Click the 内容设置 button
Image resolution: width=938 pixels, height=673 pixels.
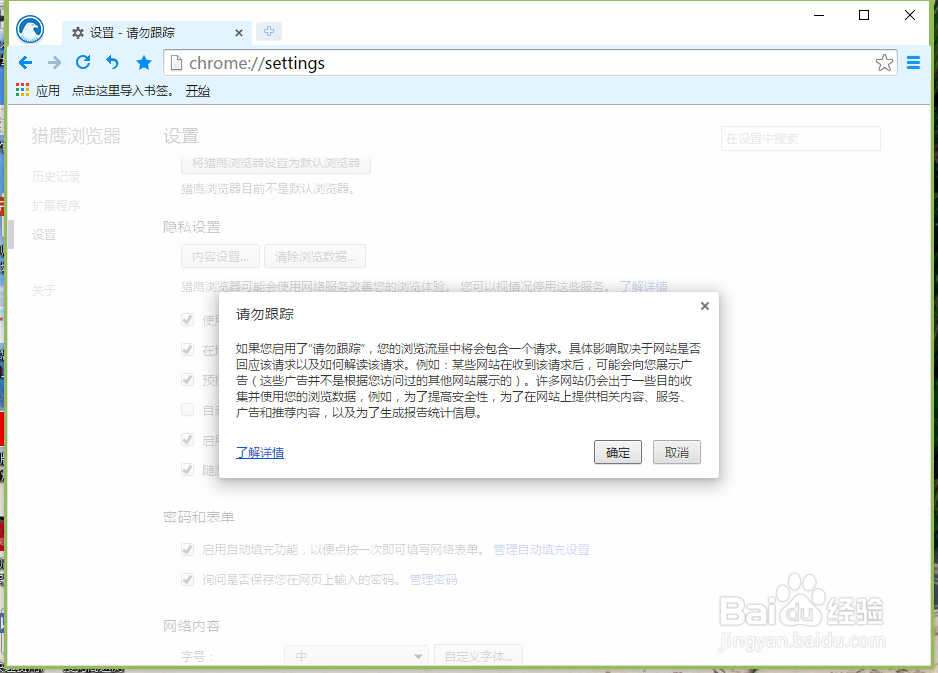[x=220, y=257]
